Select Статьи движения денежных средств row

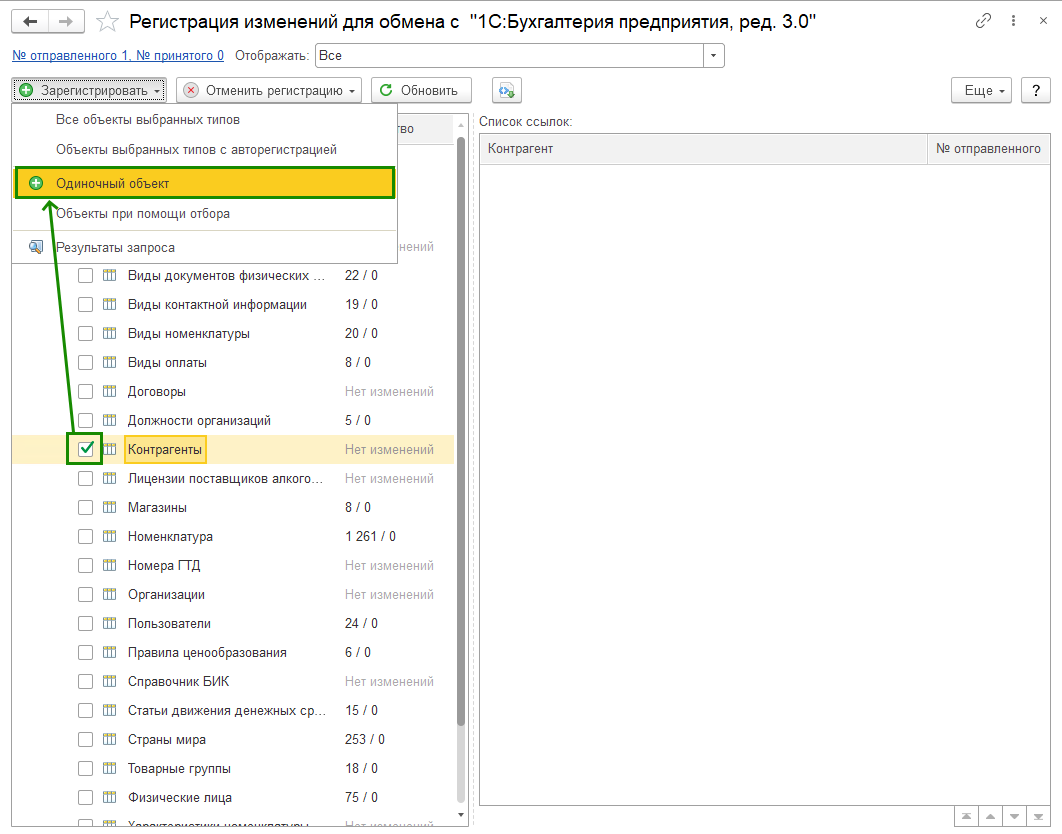coord(233,710)
